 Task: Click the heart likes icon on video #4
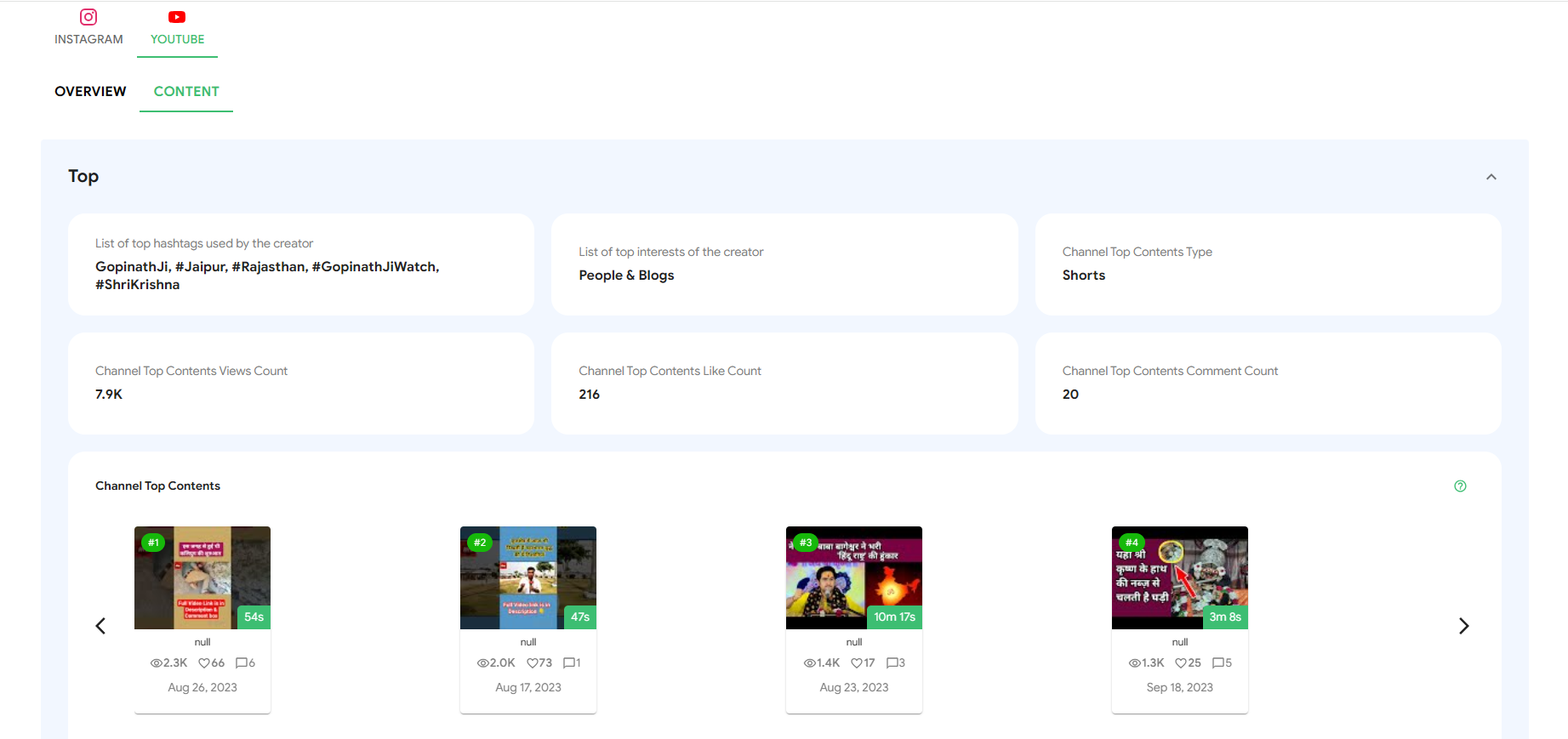(1181, 663)
